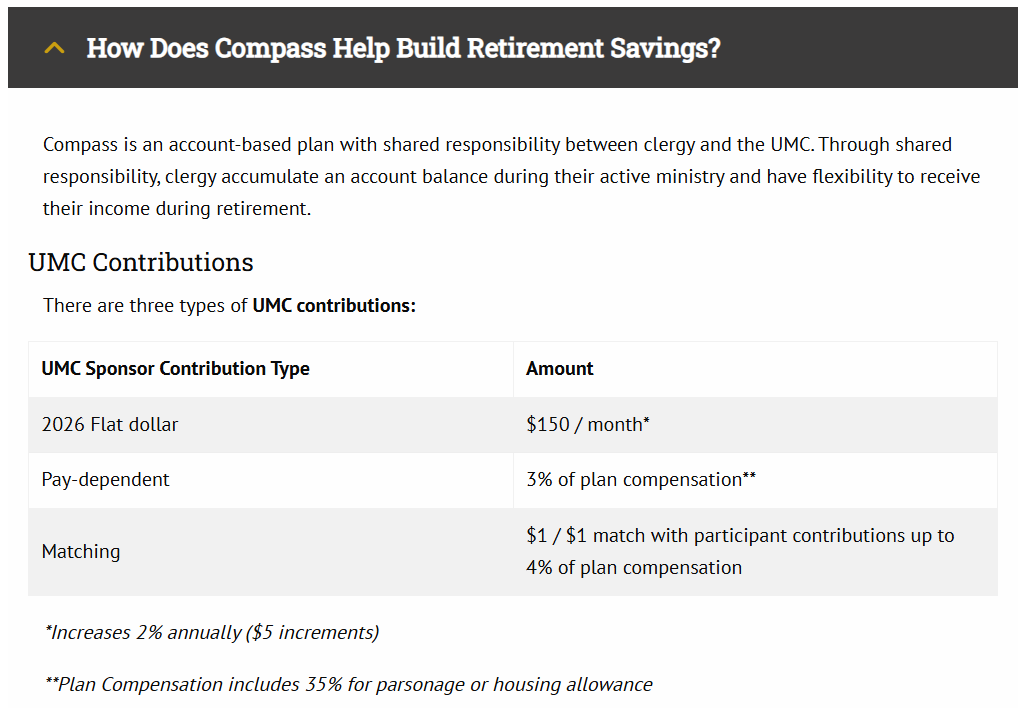
Task: Select the "2026 Flat dollar" table cell
Action: coord(110,424)
